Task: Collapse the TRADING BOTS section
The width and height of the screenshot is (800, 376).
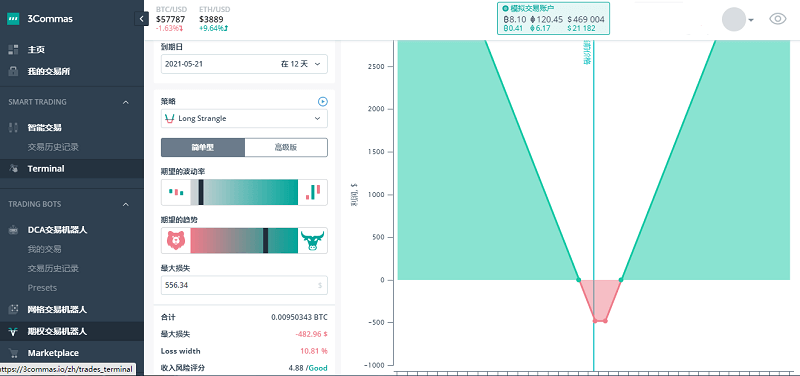Action: (x=126, y=204)
